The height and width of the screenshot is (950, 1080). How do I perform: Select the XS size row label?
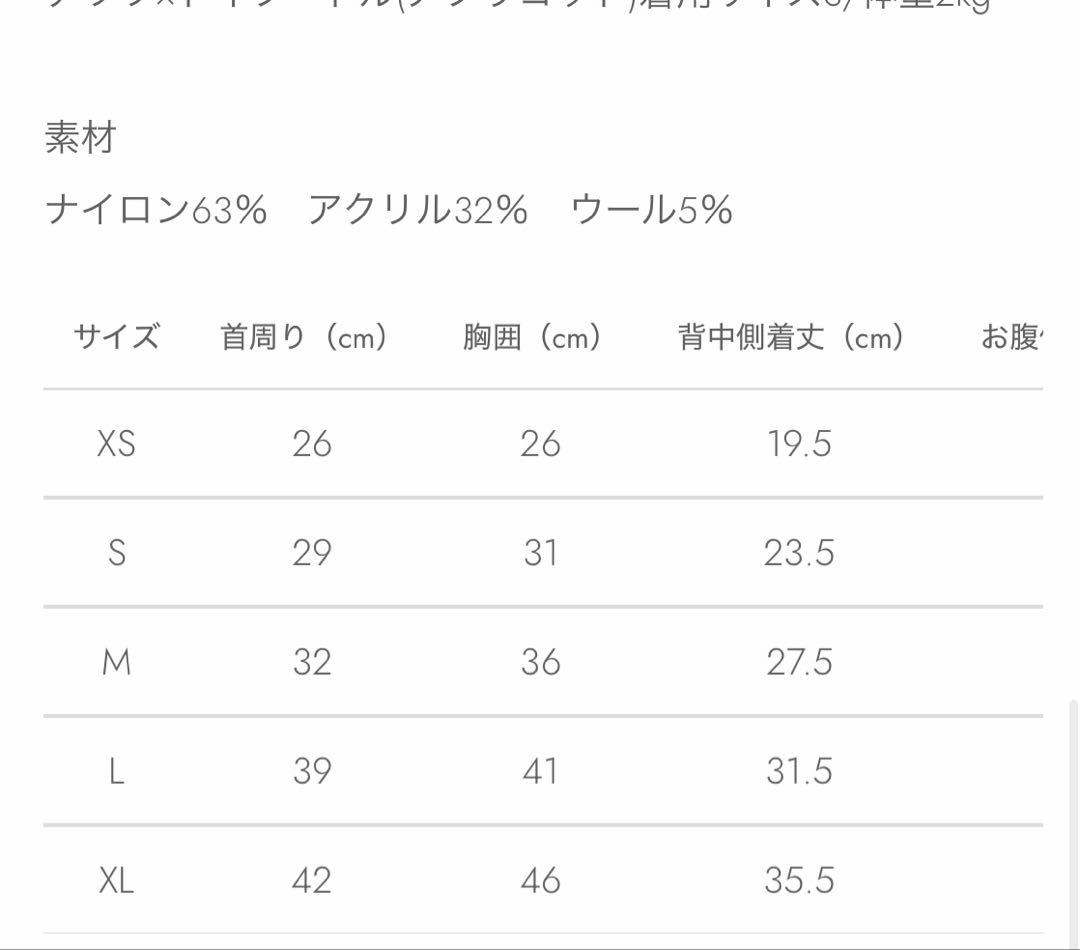116,443
